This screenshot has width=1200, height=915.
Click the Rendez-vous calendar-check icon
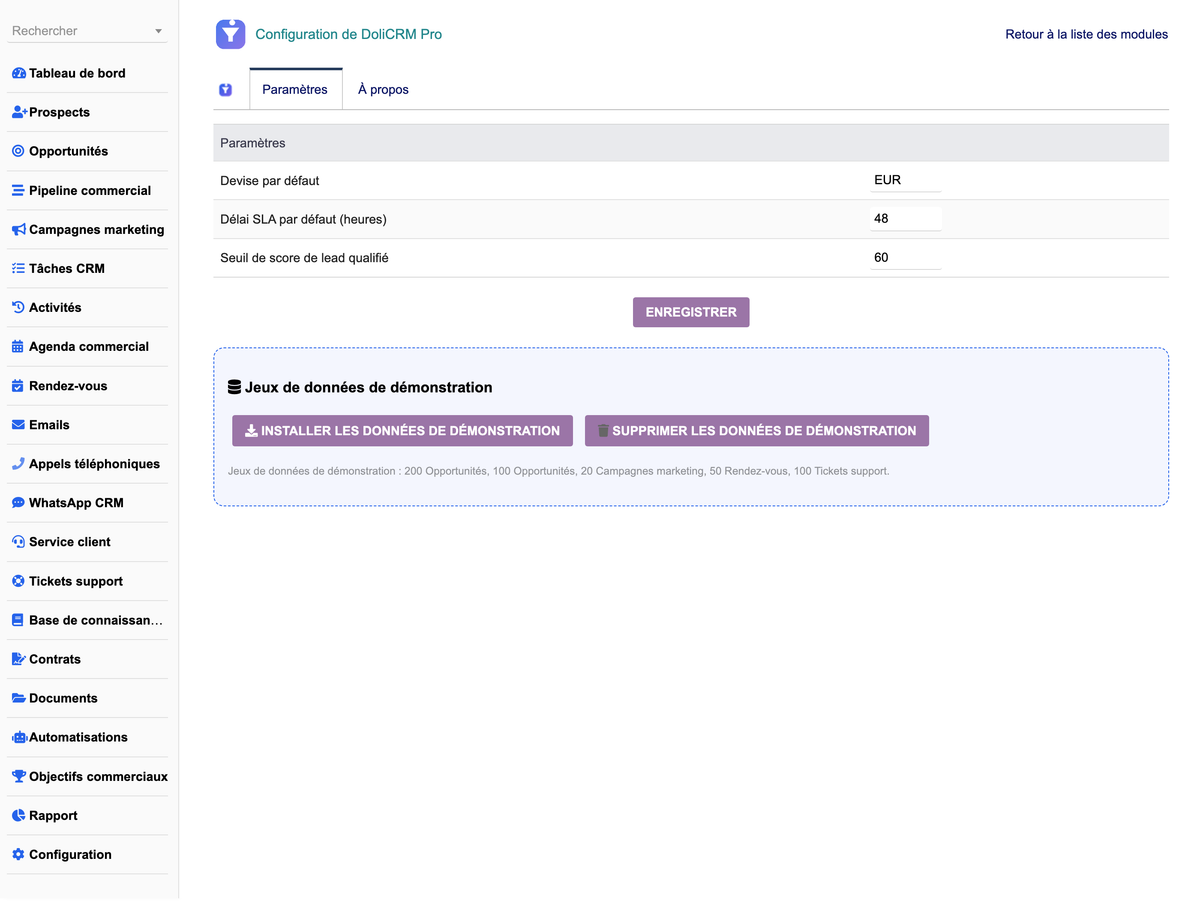18,386
